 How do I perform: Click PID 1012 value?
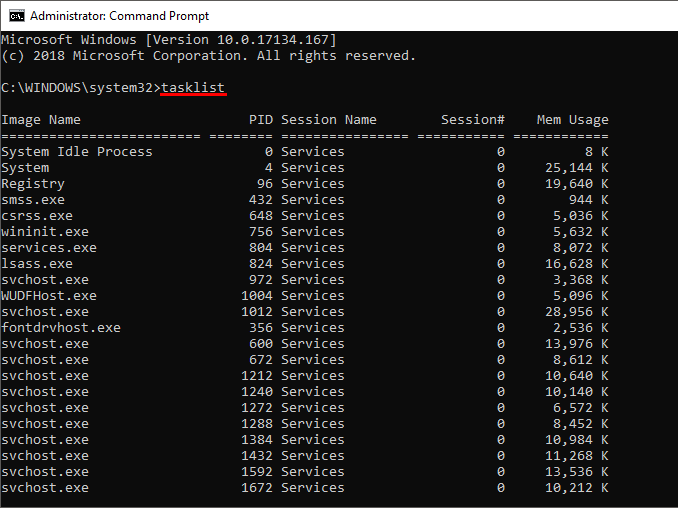click(x=257, y=312)
